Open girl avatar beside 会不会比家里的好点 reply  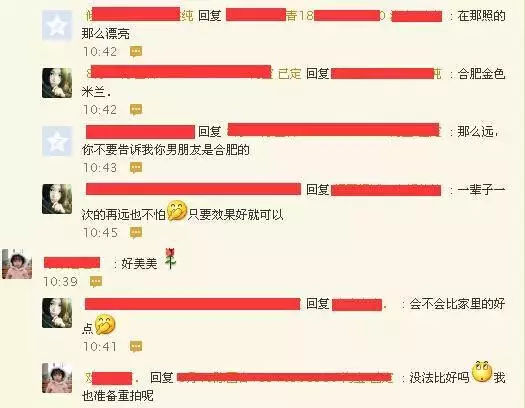click(57, 313)
